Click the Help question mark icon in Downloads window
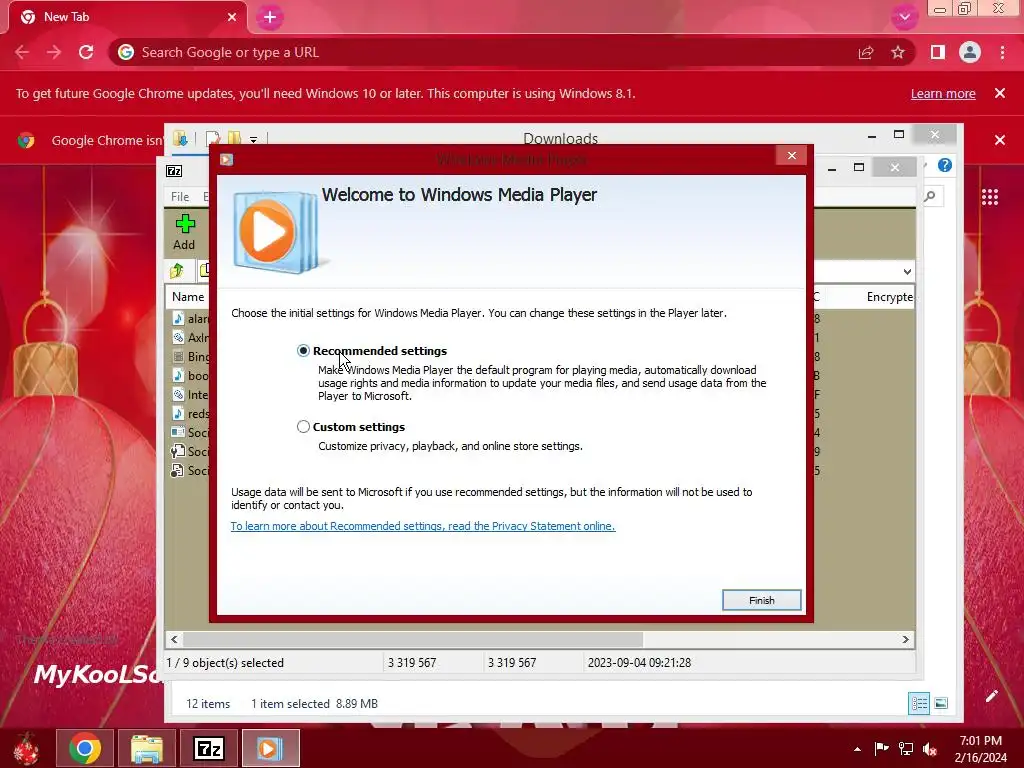 point(944,165)
